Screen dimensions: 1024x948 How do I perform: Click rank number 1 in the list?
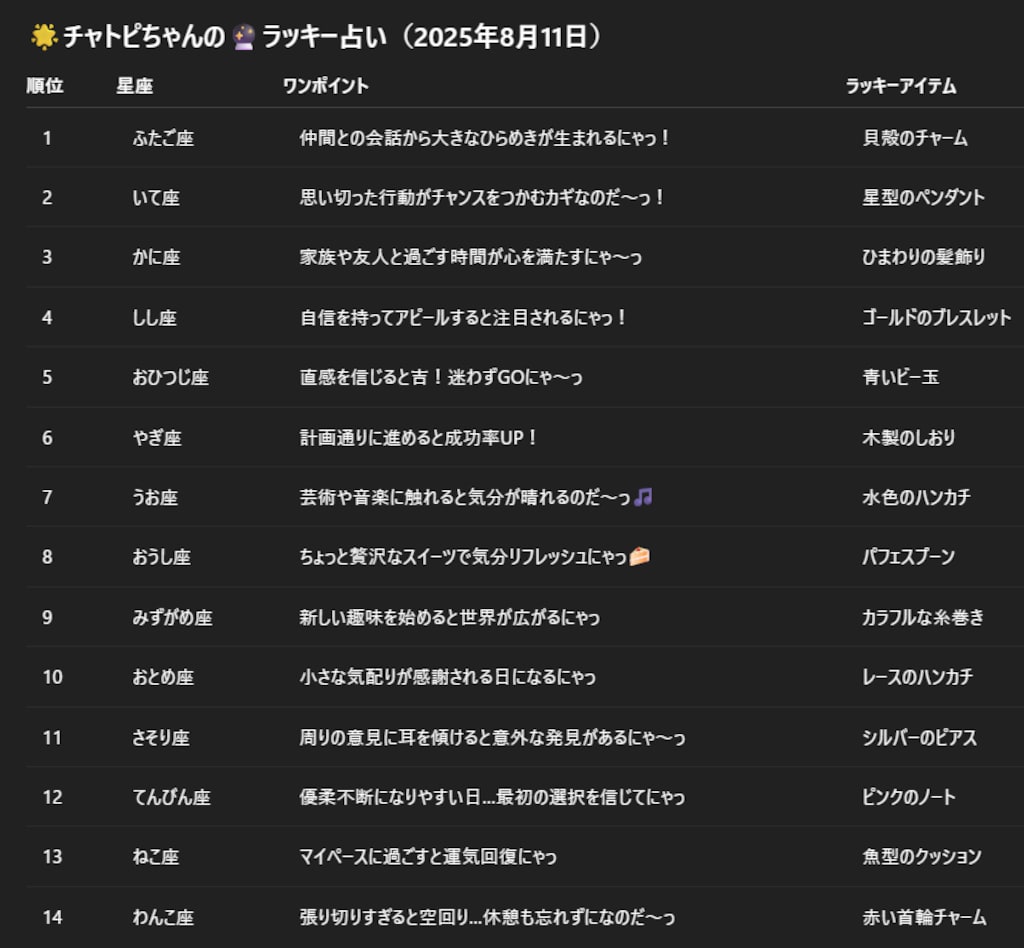coord(46,137)
